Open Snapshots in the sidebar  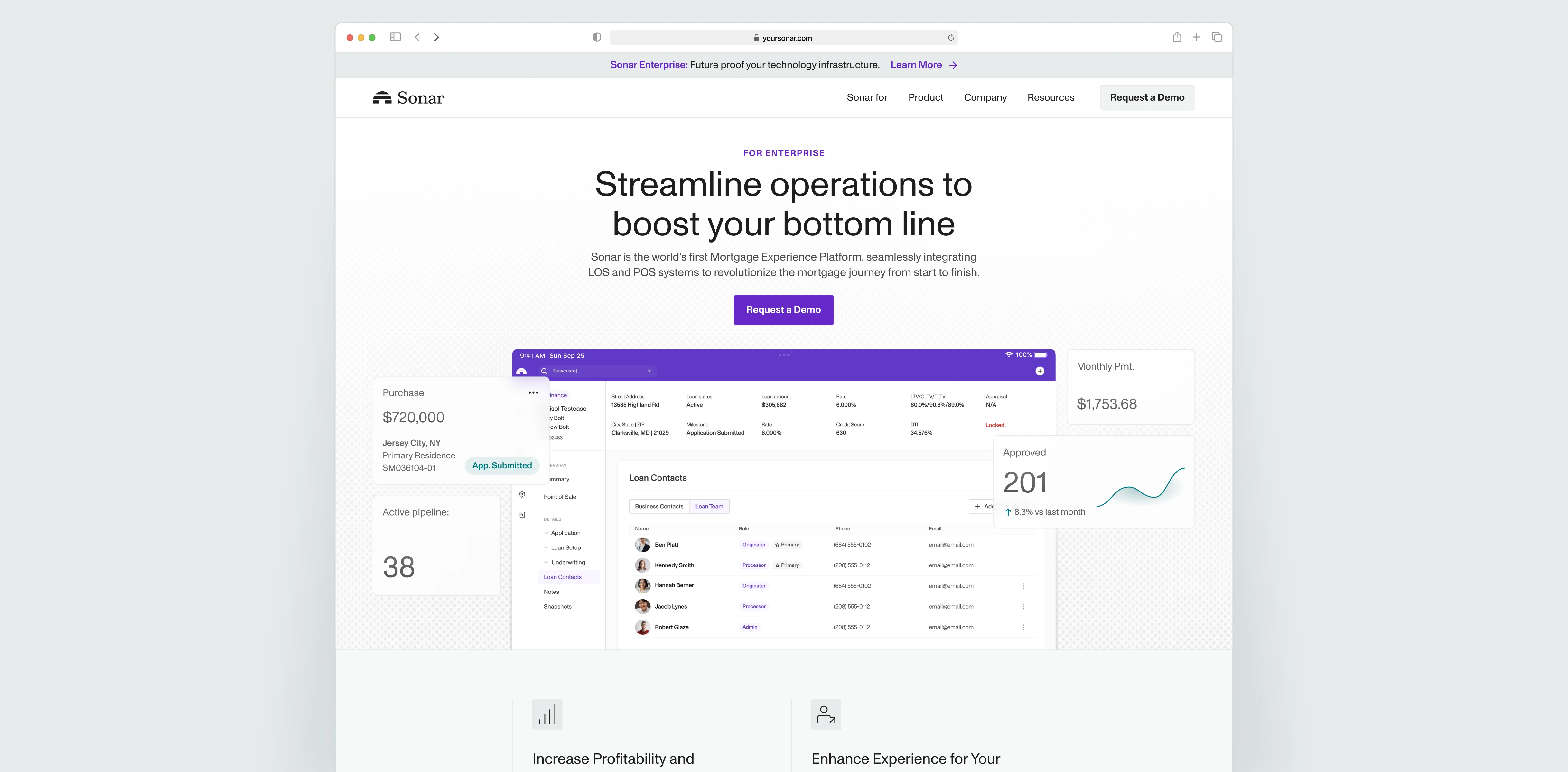[x=557, y=607]
